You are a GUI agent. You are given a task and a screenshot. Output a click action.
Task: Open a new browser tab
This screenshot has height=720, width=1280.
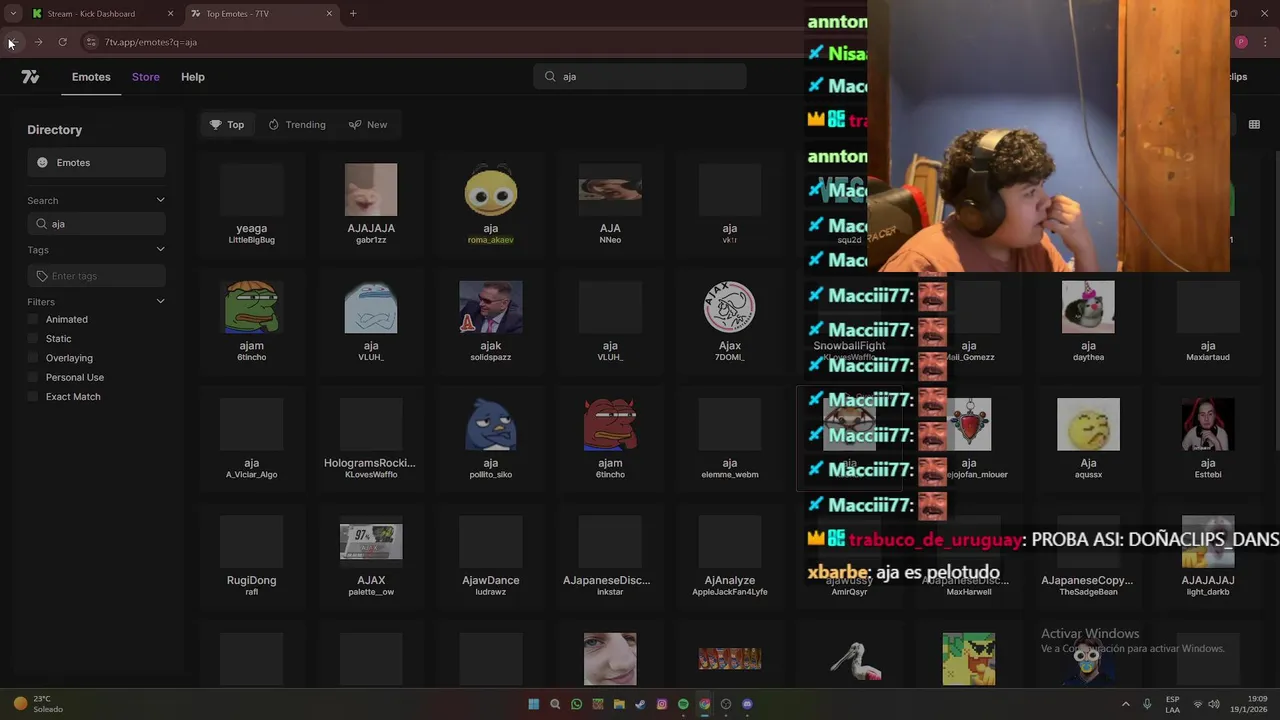pos(353,14)
